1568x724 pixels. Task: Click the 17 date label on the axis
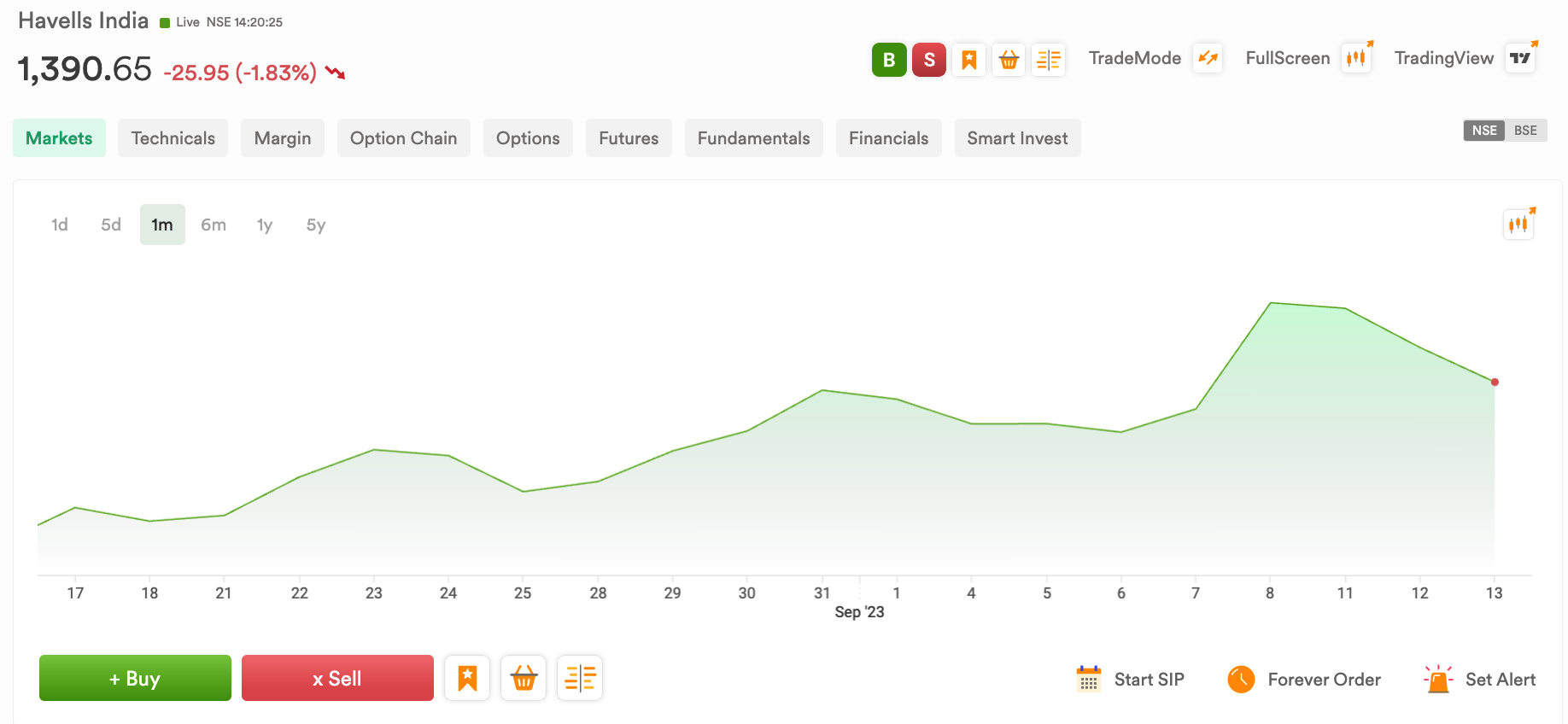pyautogui.click(x=75, y=593)
